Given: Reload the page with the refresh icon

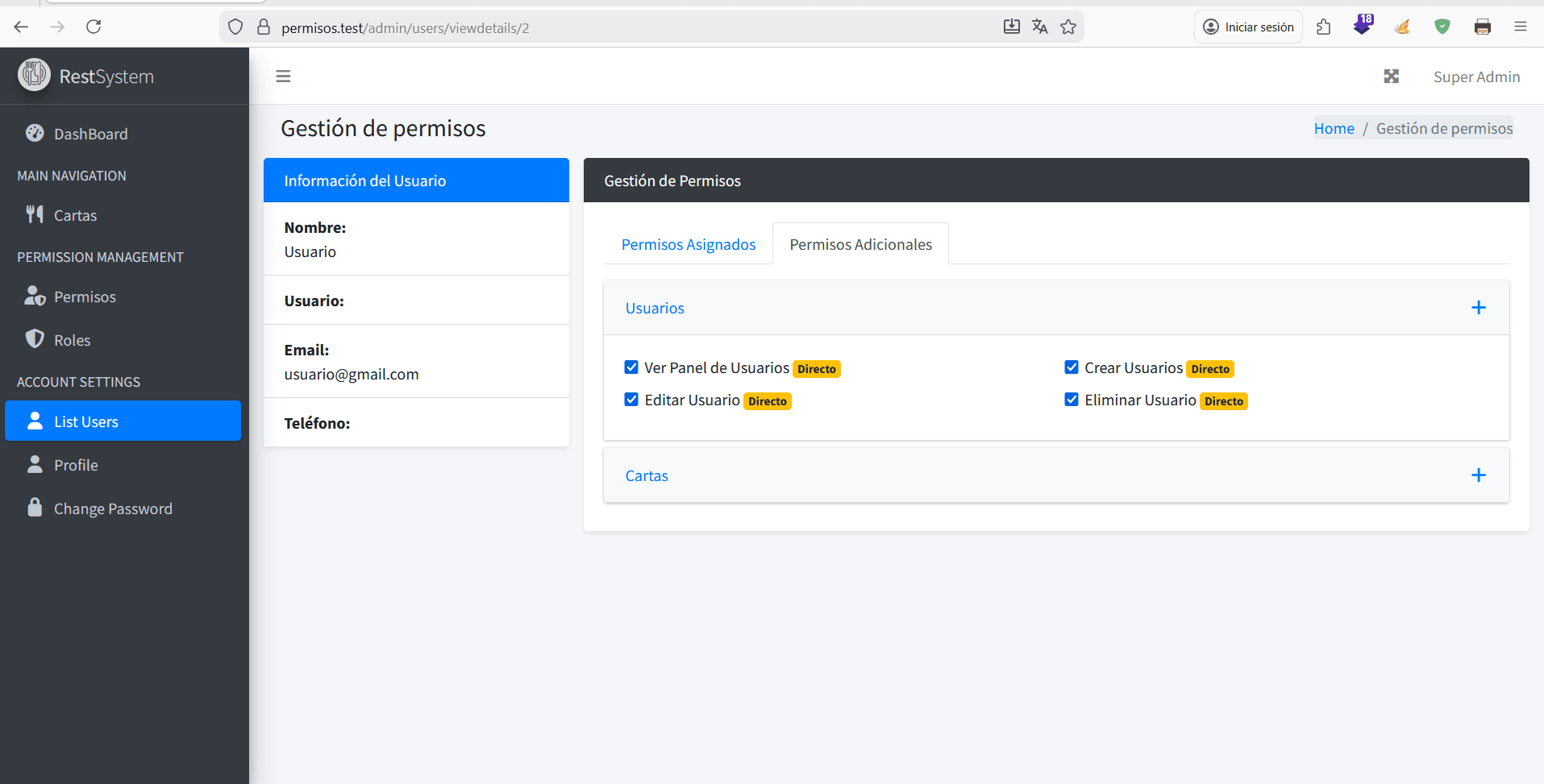Looking at the screenshot, I should click(94, 27).
